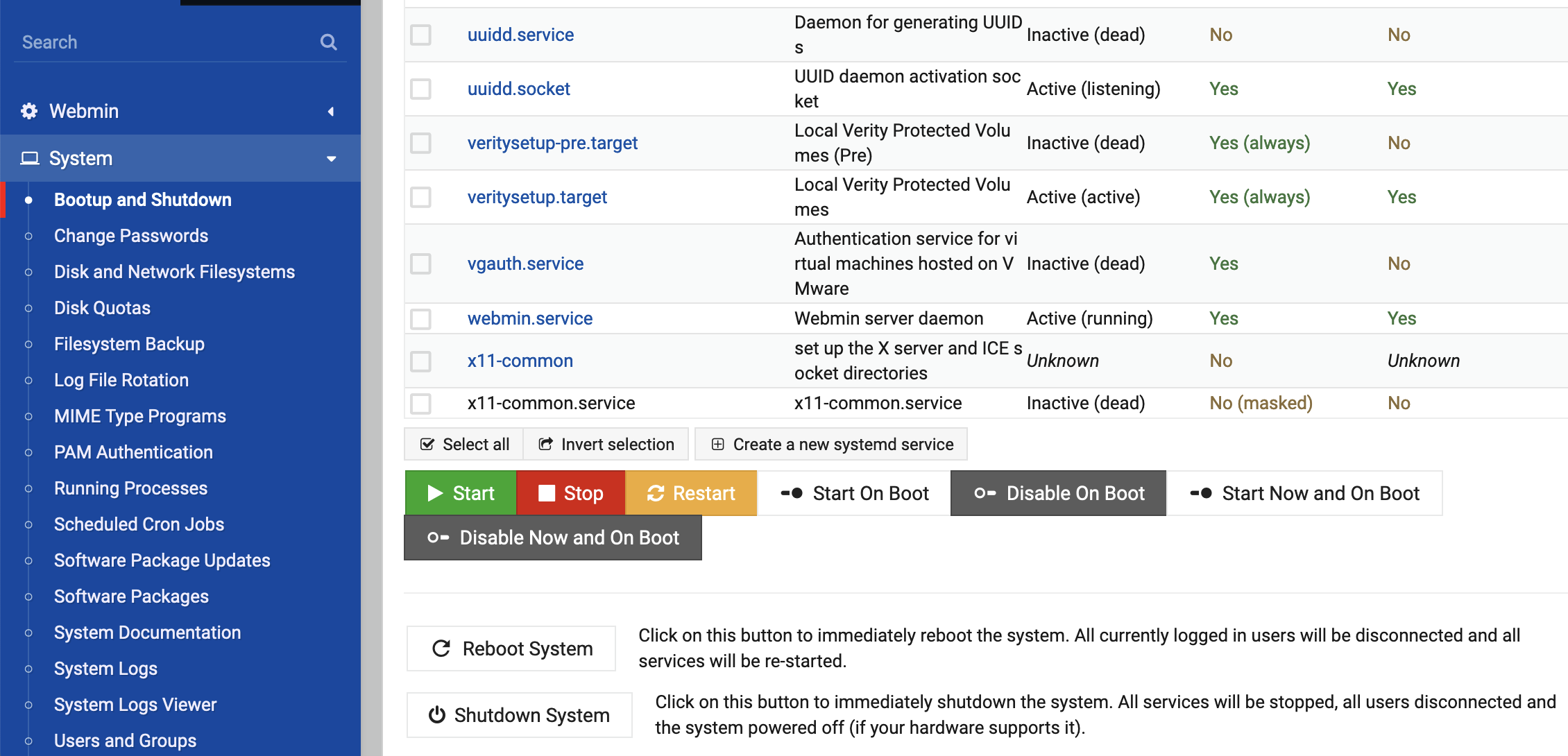Open the uuidd.socket link
Image resolution: width=1568 pixels, height=756 pixels.
(x=519, y=89)
